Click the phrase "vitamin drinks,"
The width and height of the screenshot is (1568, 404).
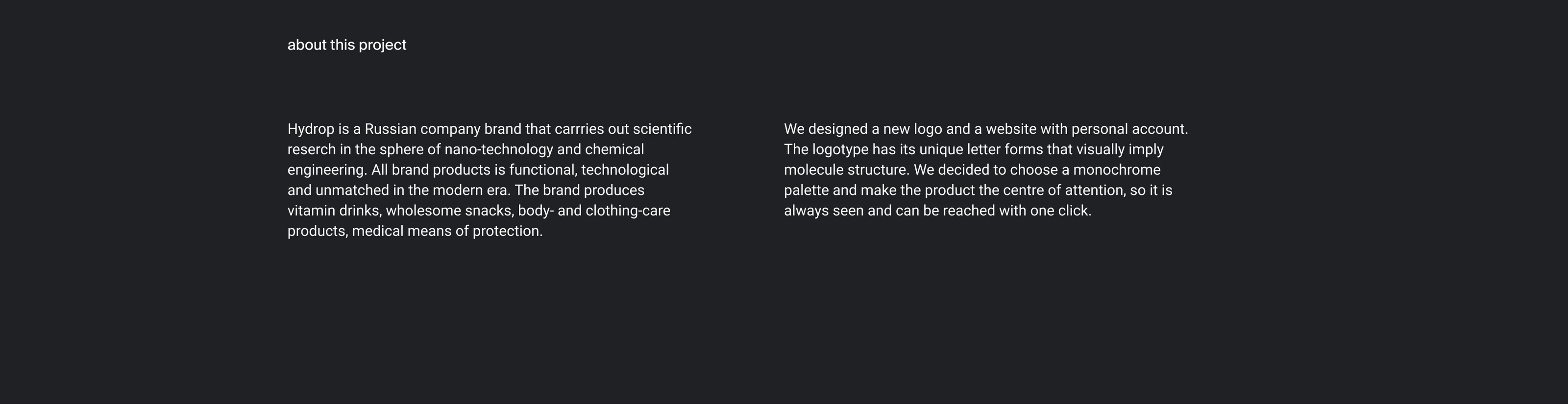[x=334, y=211]
